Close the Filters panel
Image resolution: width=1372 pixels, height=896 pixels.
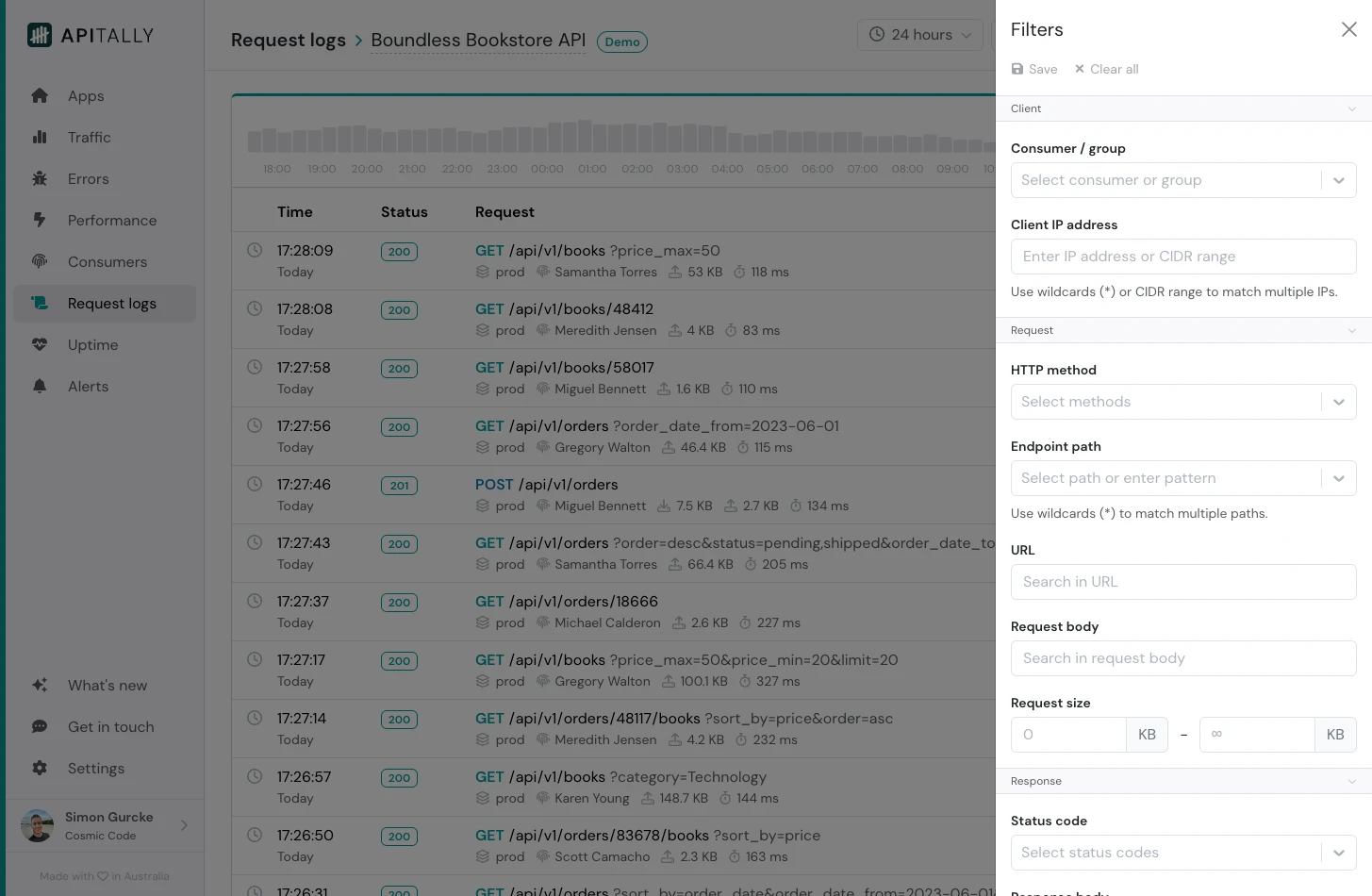[x=1348, y=30]
